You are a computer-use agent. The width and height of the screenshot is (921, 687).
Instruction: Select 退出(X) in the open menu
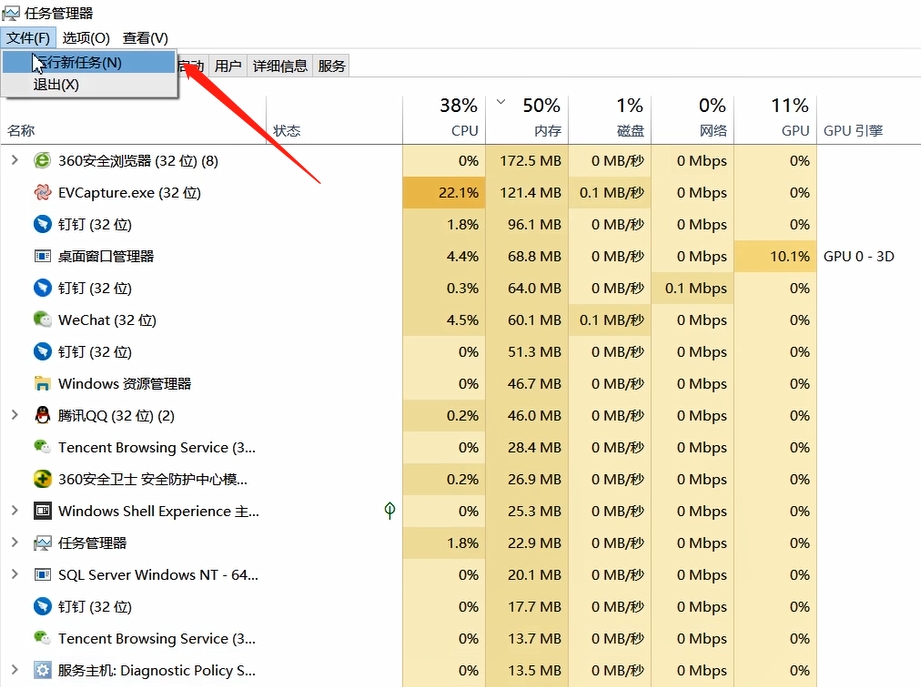56,85
